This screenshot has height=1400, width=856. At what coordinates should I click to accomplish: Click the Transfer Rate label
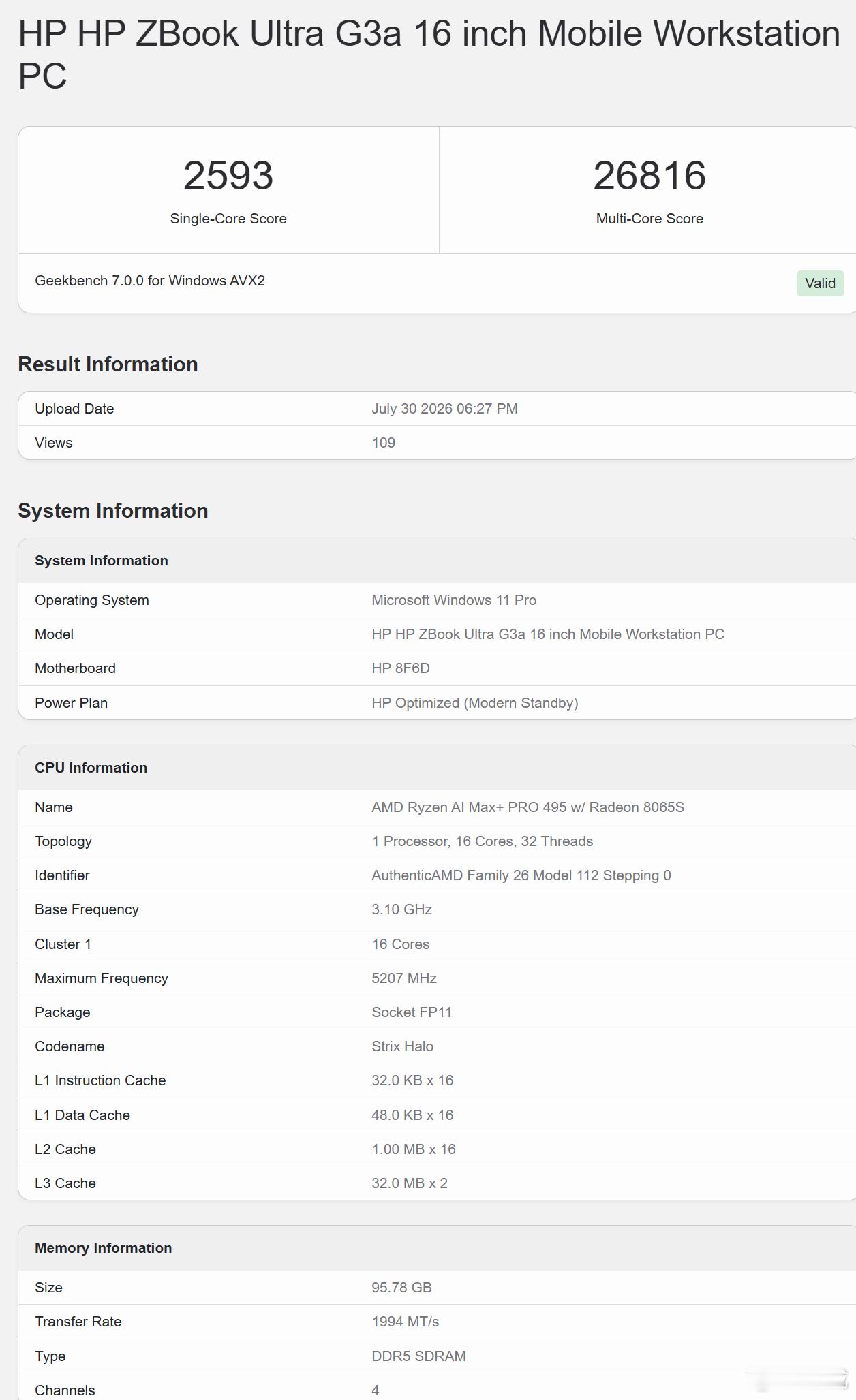78,1322
